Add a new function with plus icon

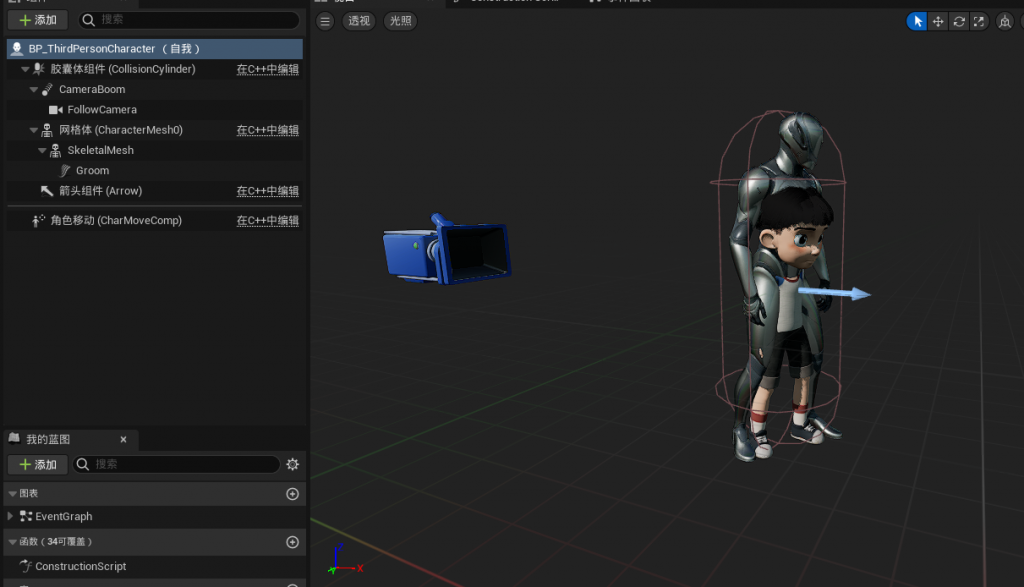point(293,542)
